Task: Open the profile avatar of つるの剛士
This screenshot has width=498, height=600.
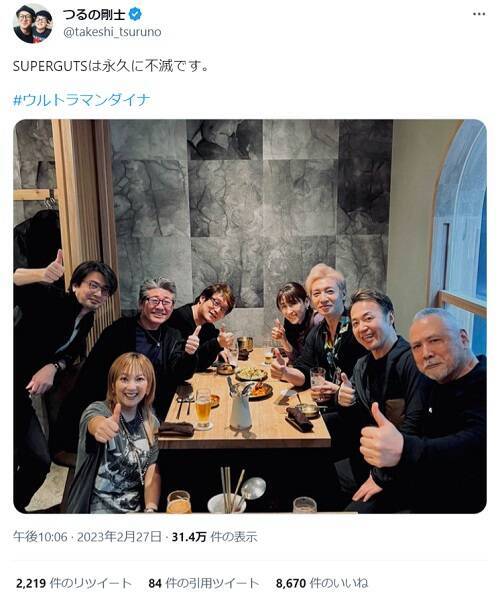Action: point(33,24)
